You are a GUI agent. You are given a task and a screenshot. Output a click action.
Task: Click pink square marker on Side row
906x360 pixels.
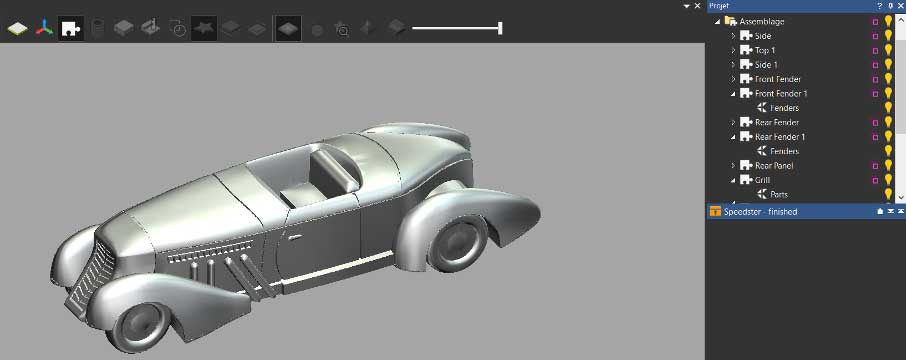coord(875,36)
